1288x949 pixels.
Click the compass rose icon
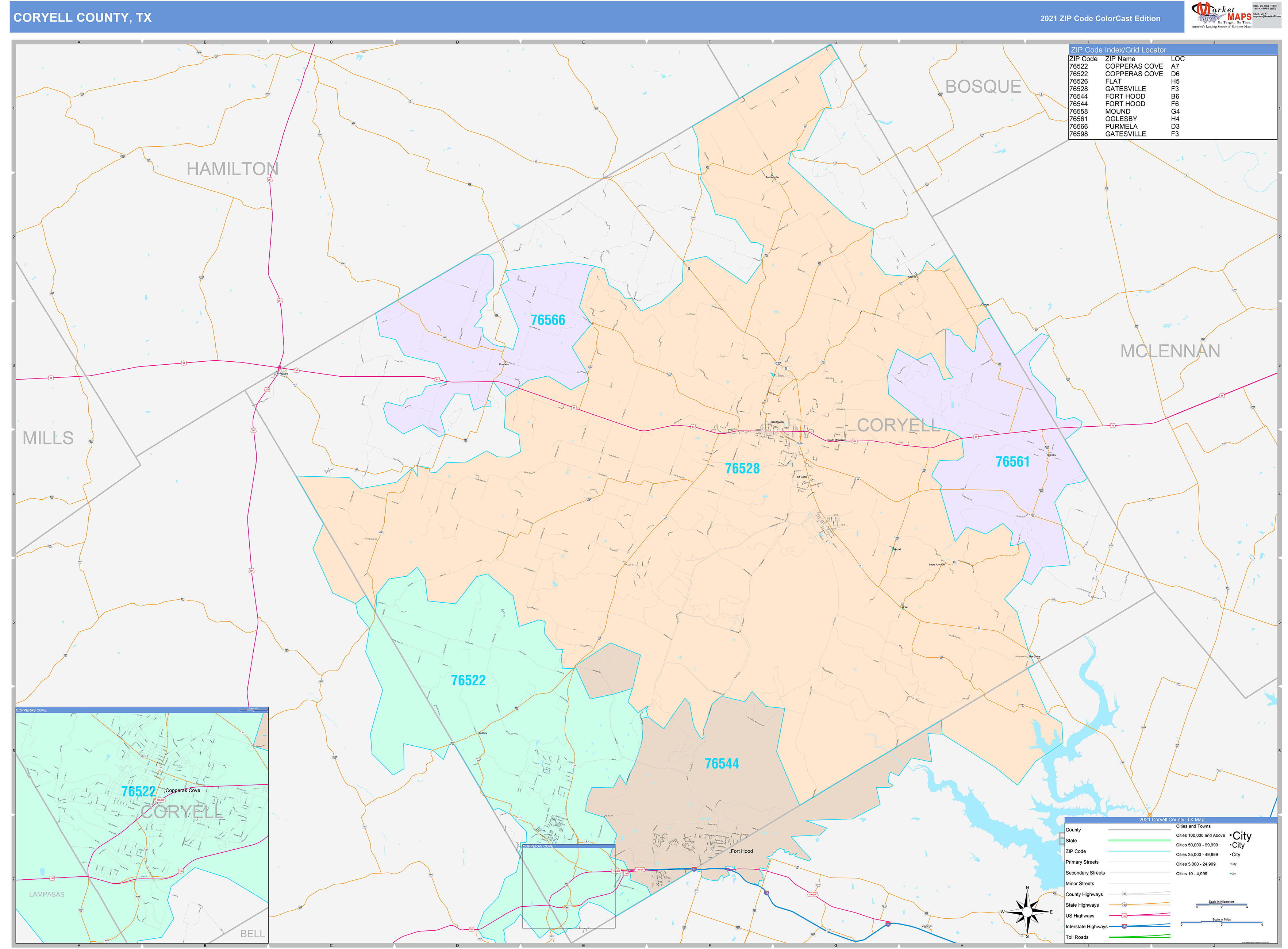(x=1027, y=912)
